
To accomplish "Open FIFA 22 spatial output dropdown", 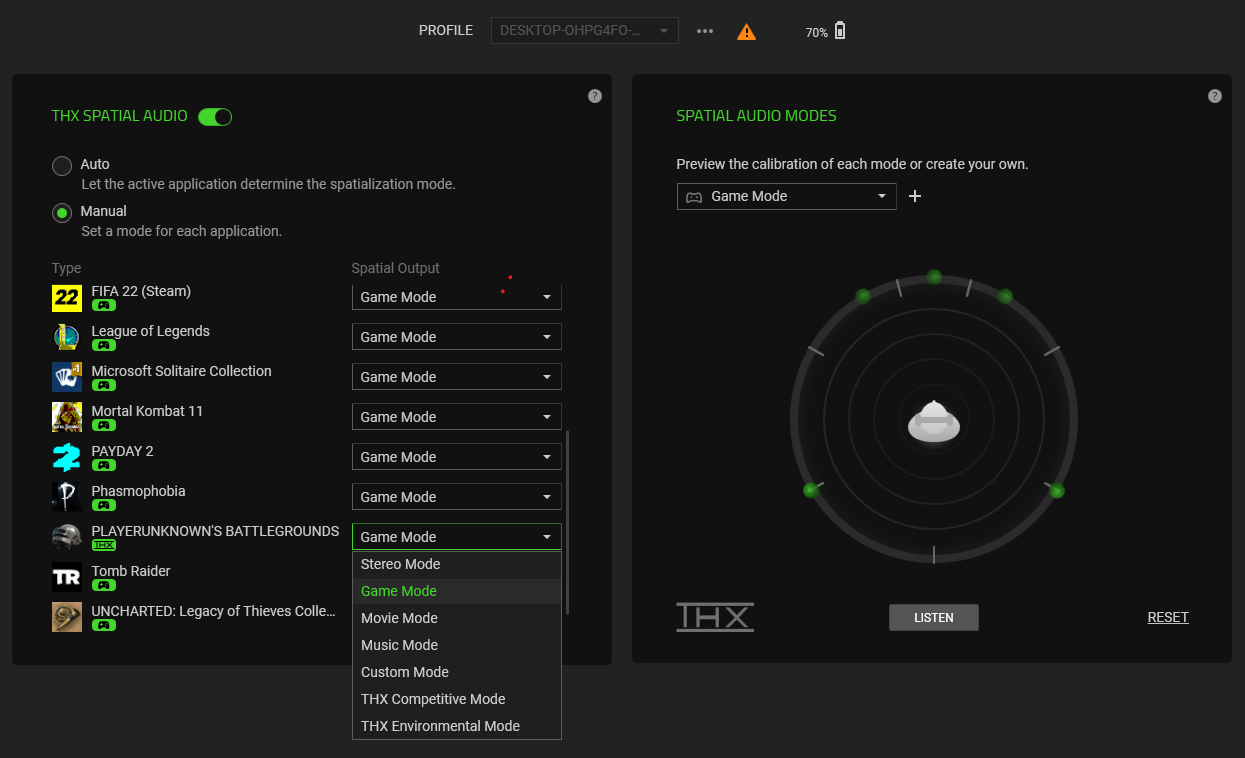I will [457, 297].
